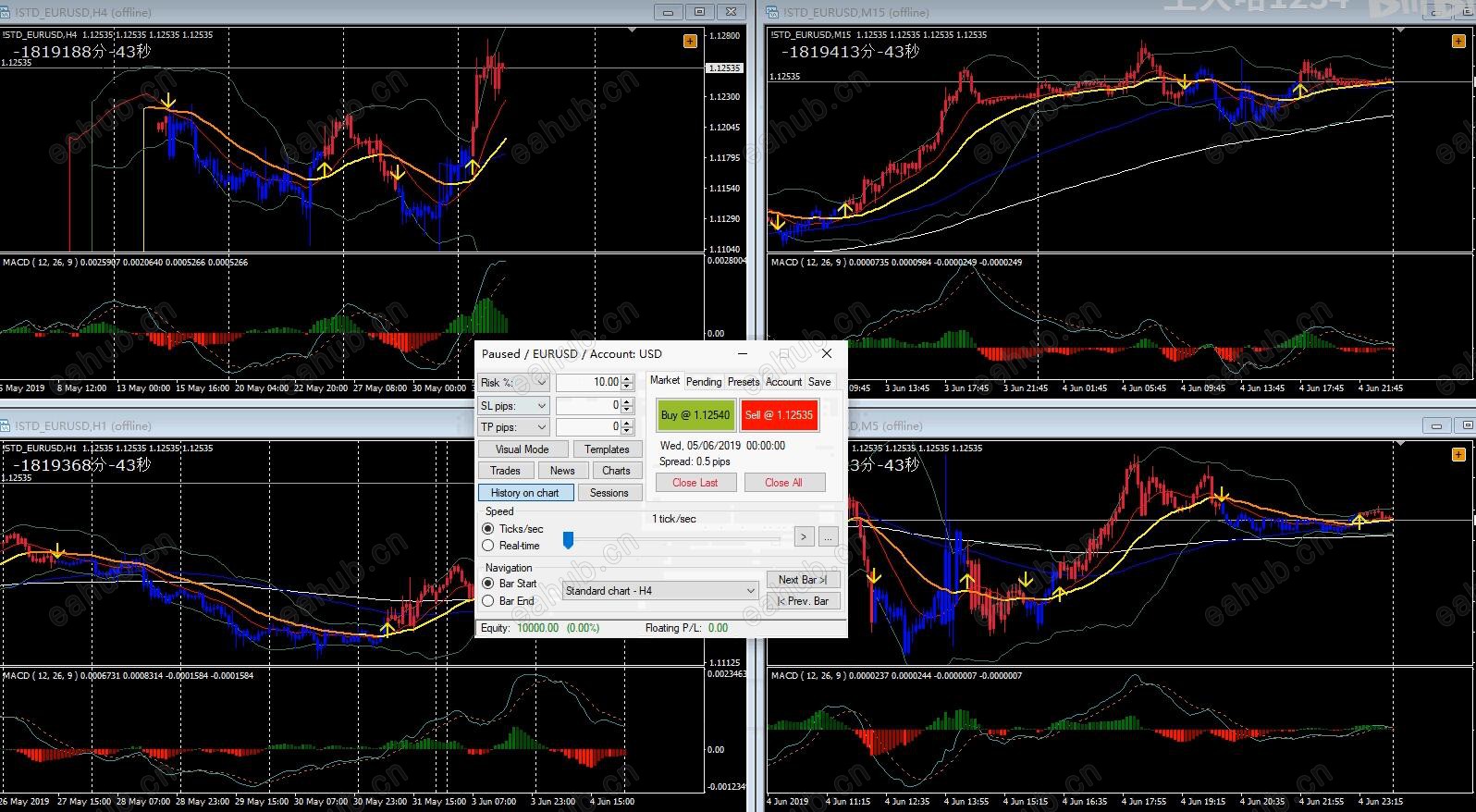Screen dimensions: 1476x812
Task: Switch to the Market tab
Action: coord(665,380)
